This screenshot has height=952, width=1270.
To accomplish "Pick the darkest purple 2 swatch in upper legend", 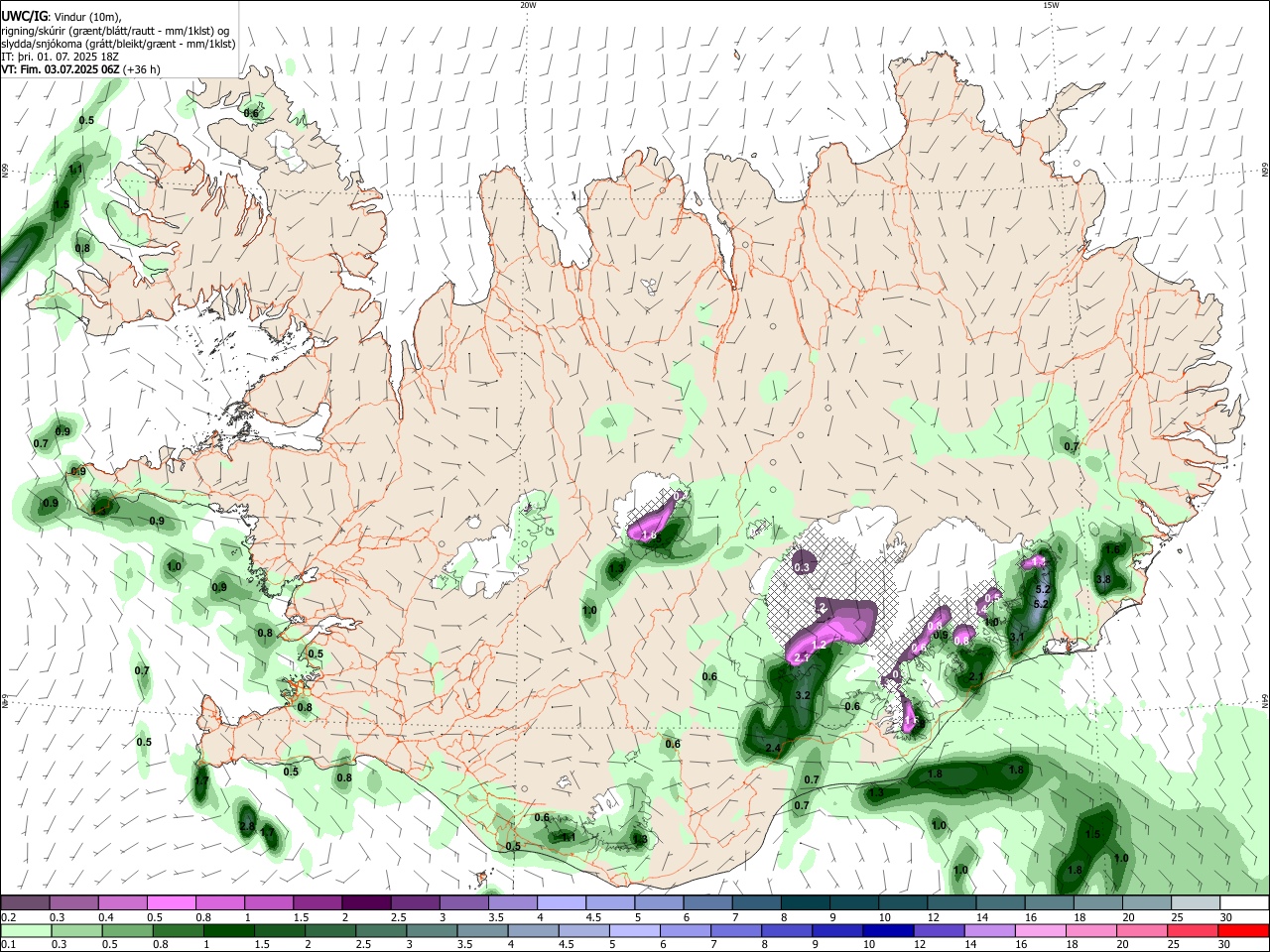I will 365,902.
